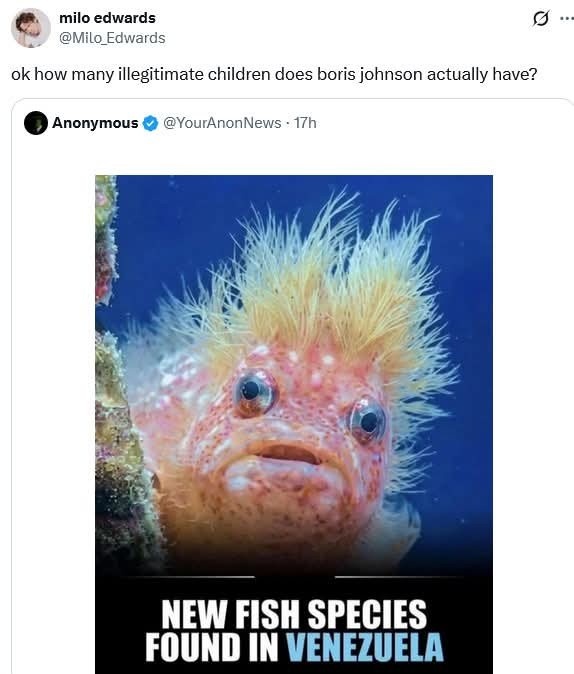Image resolution: width=574 pixels, height=674 pixels.
Task: Click the fish's right eye in the photo
Action: [x=367, y=420]
